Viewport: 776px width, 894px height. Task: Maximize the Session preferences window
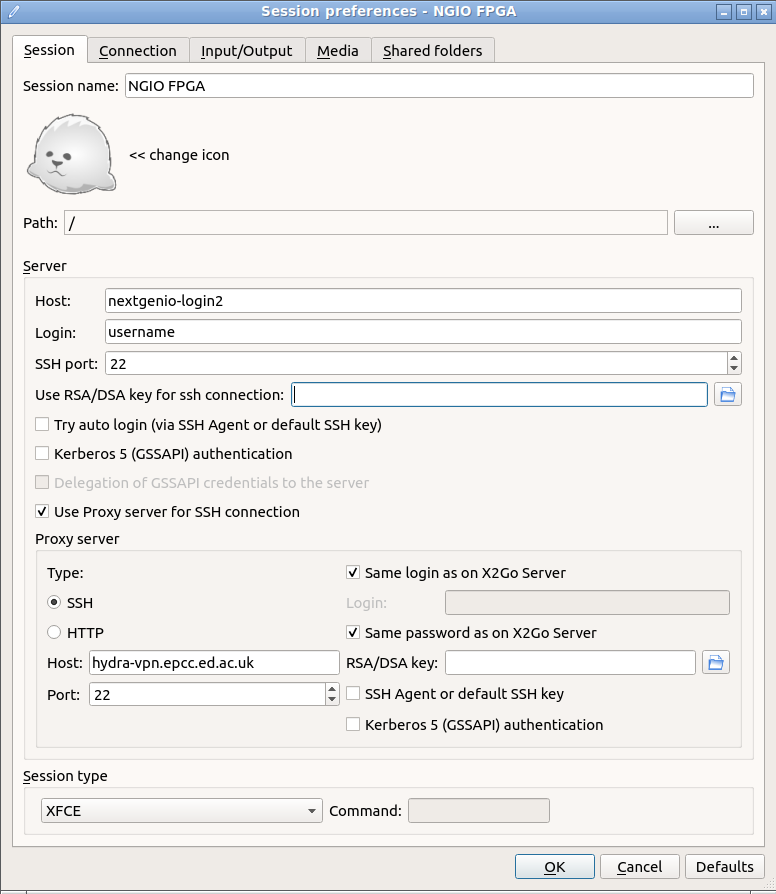point(744,12)
